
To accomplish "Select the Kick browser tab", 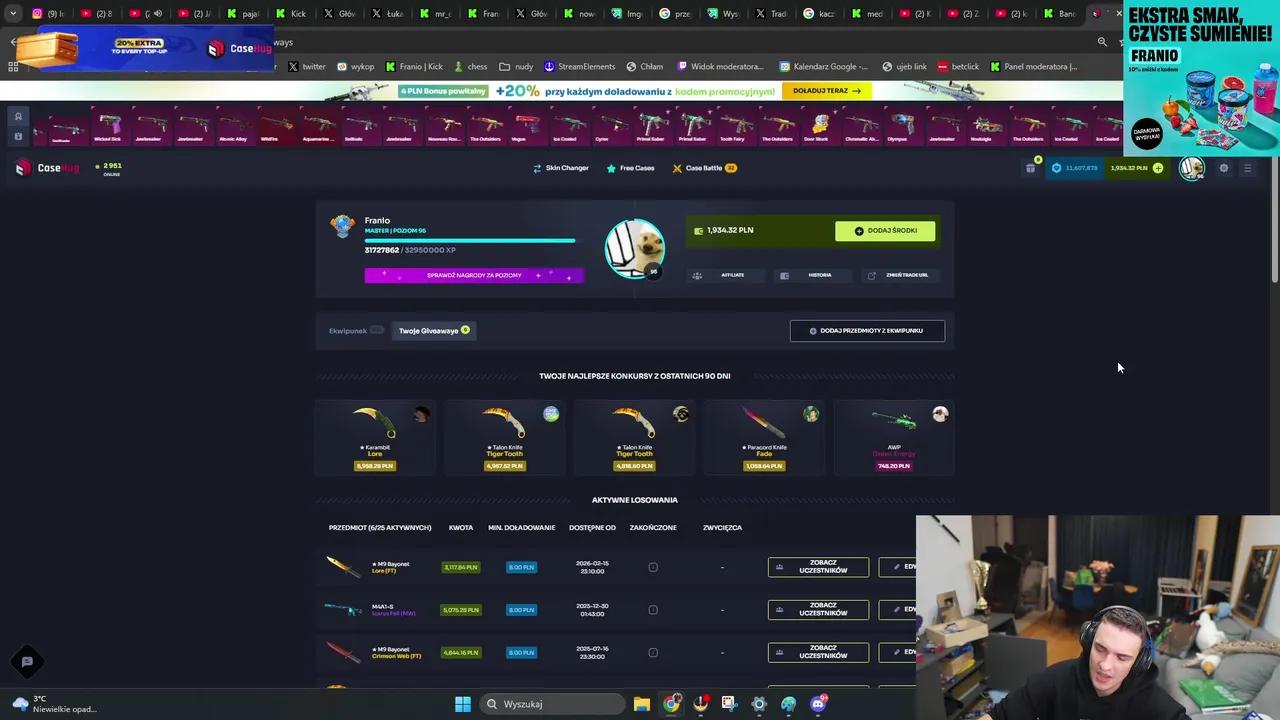I will pyautogui.click(x=292, y=13).
